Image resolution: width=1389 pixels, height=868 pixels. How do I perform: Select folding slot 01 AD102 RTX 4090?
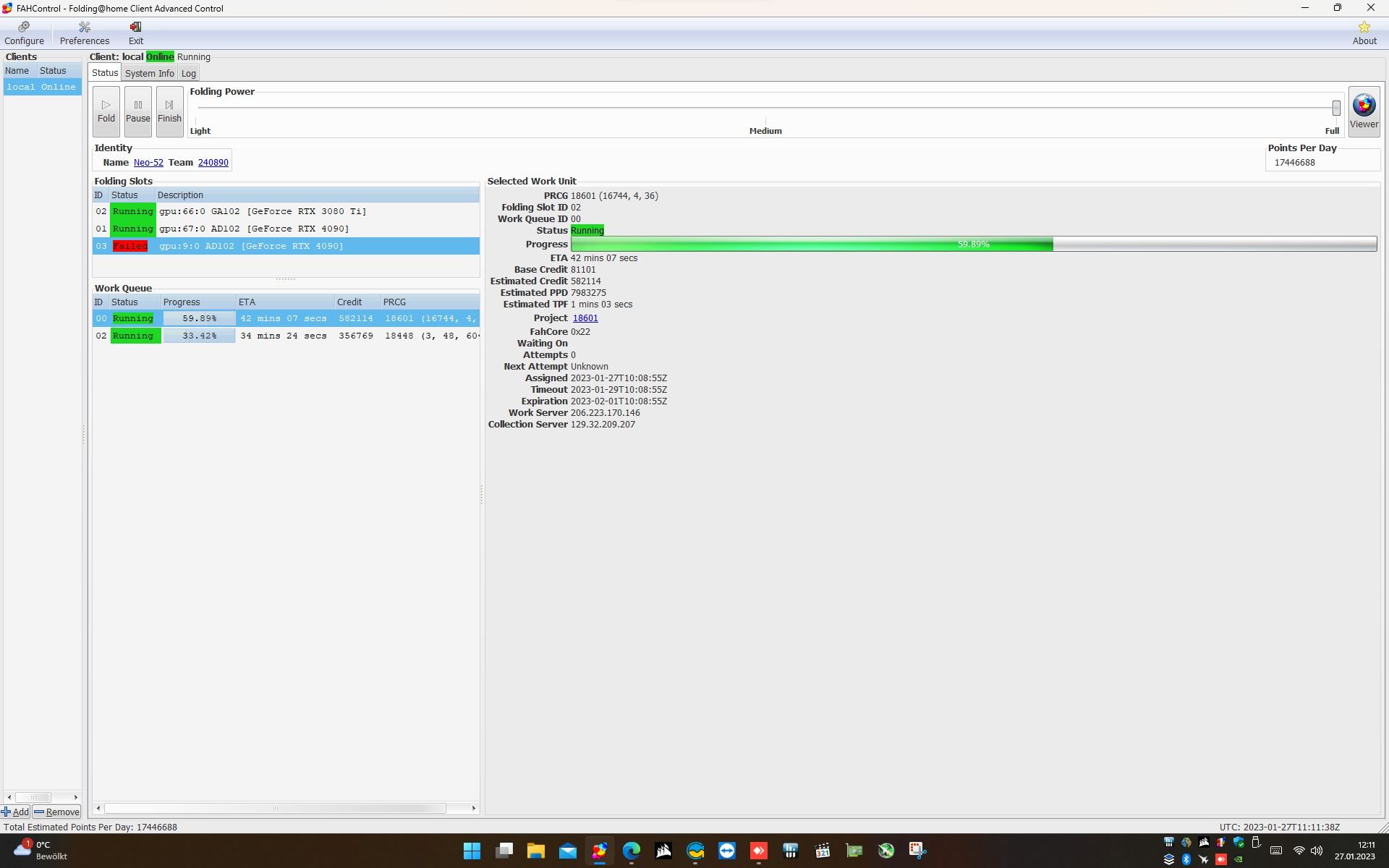286,229
